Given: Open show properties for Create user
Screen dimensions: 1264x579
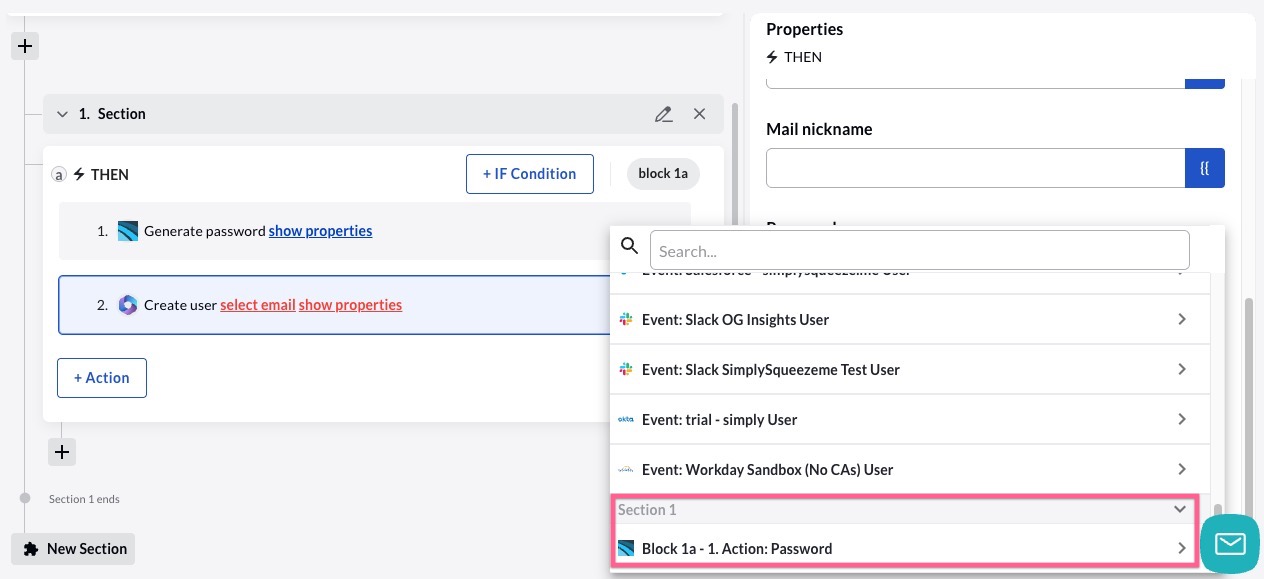Looking at the screenshot, I should pyautogui.click(x=350, y=305).
